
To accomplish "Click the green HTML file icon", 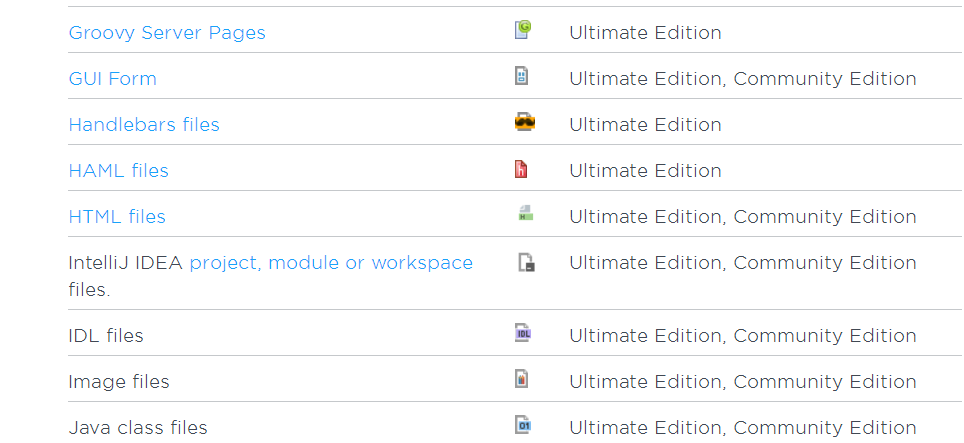I will point(524,213).
